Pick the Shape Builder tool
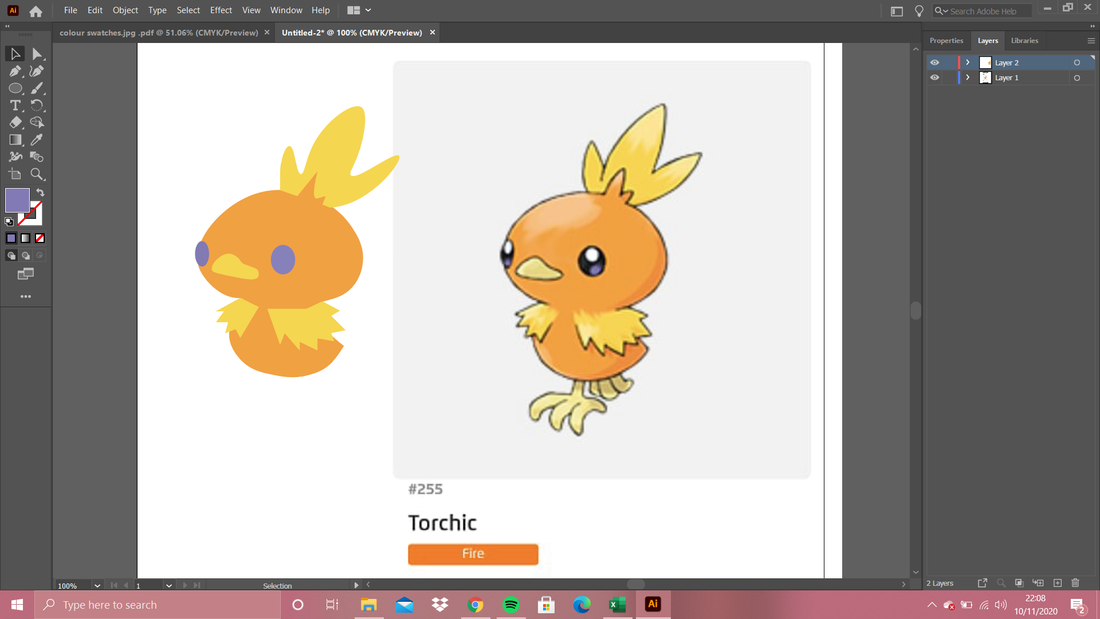This screenshot has height=619, width=1100. click(36, 122)
